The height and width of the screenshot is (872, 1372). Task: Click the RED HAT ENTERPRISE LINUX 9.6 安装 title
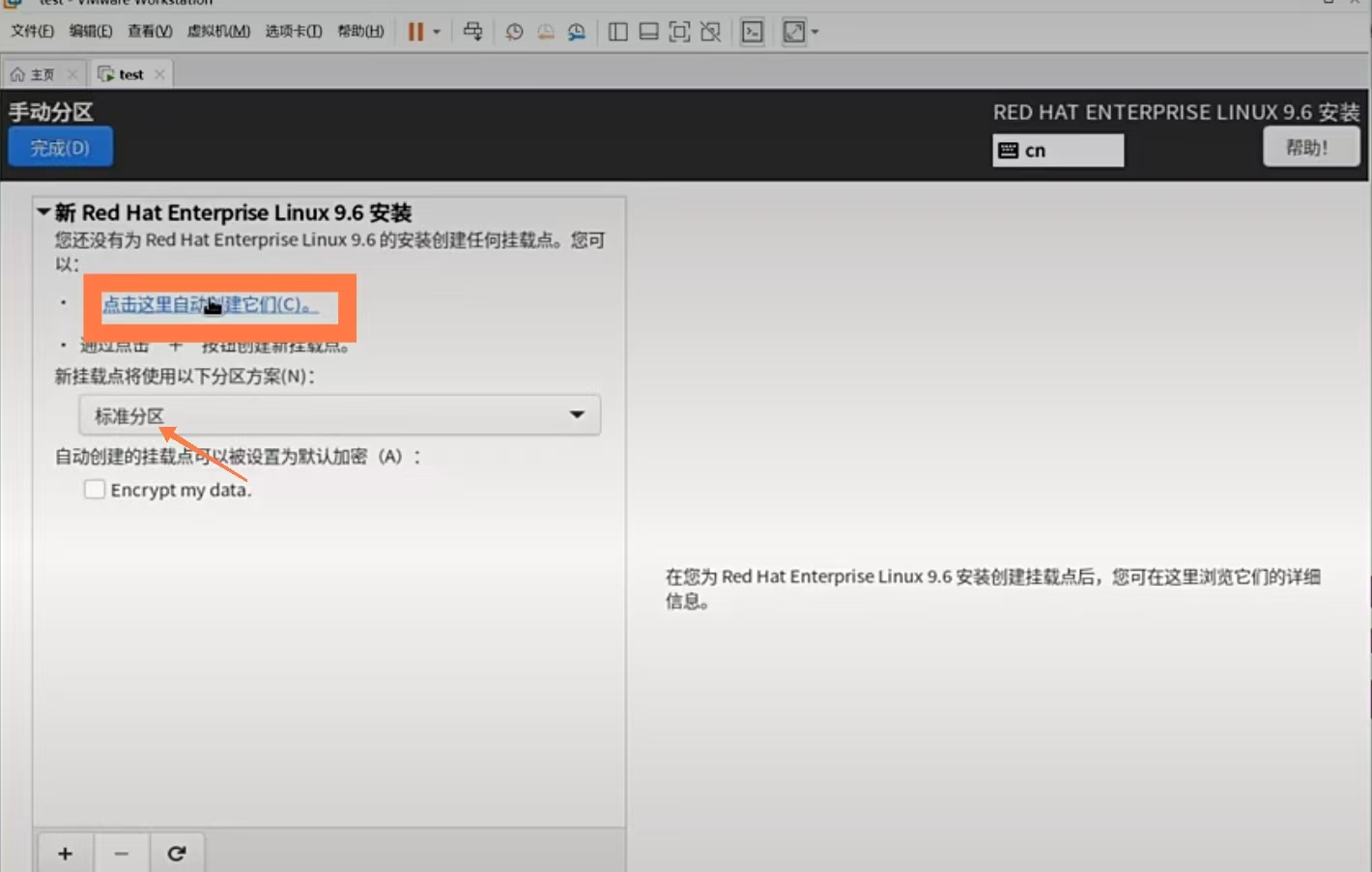click(x=1176, y=112)
